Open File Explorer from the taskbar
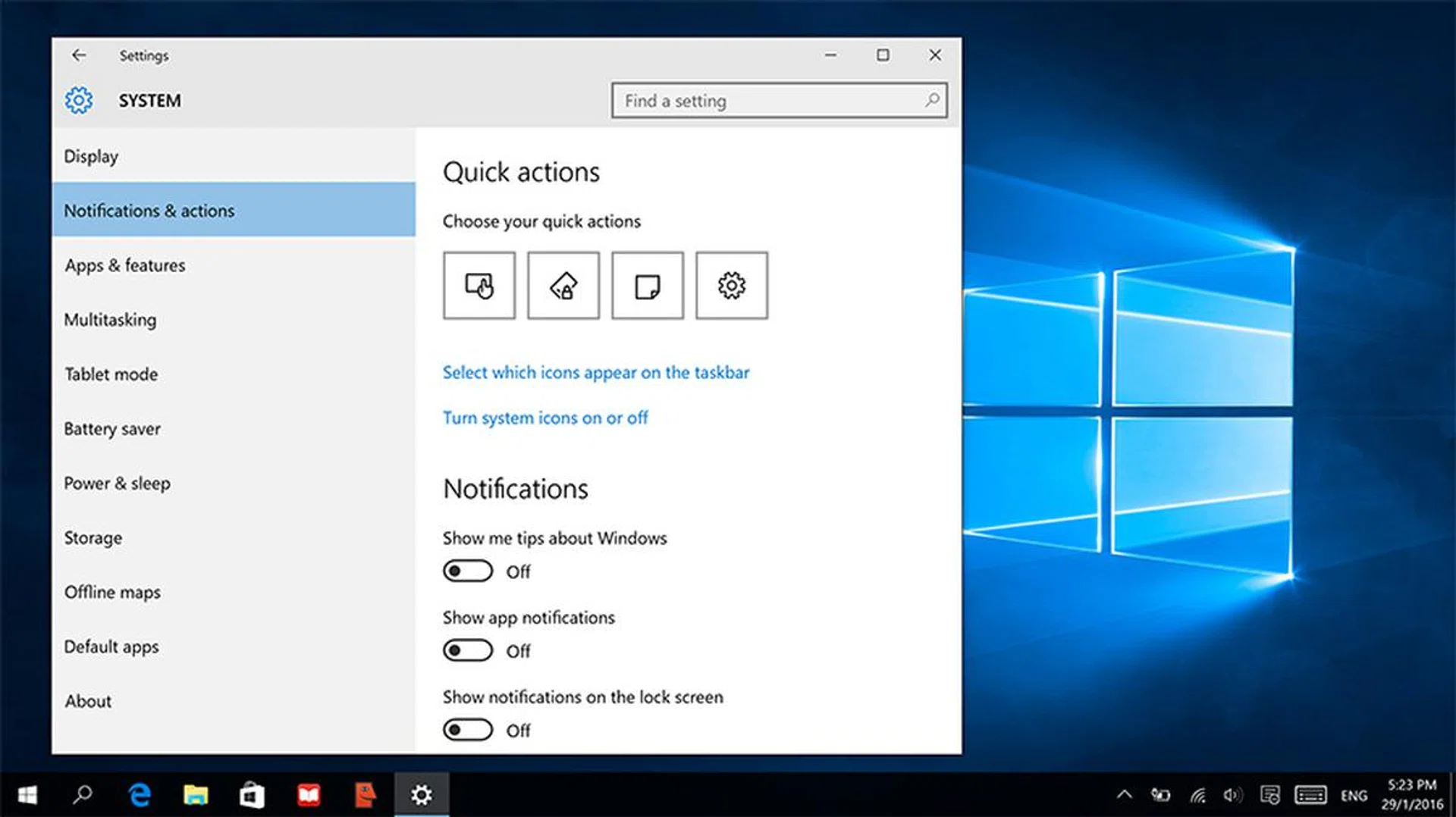This screenshot has height=817, width=1456. (x=196, y=794)
